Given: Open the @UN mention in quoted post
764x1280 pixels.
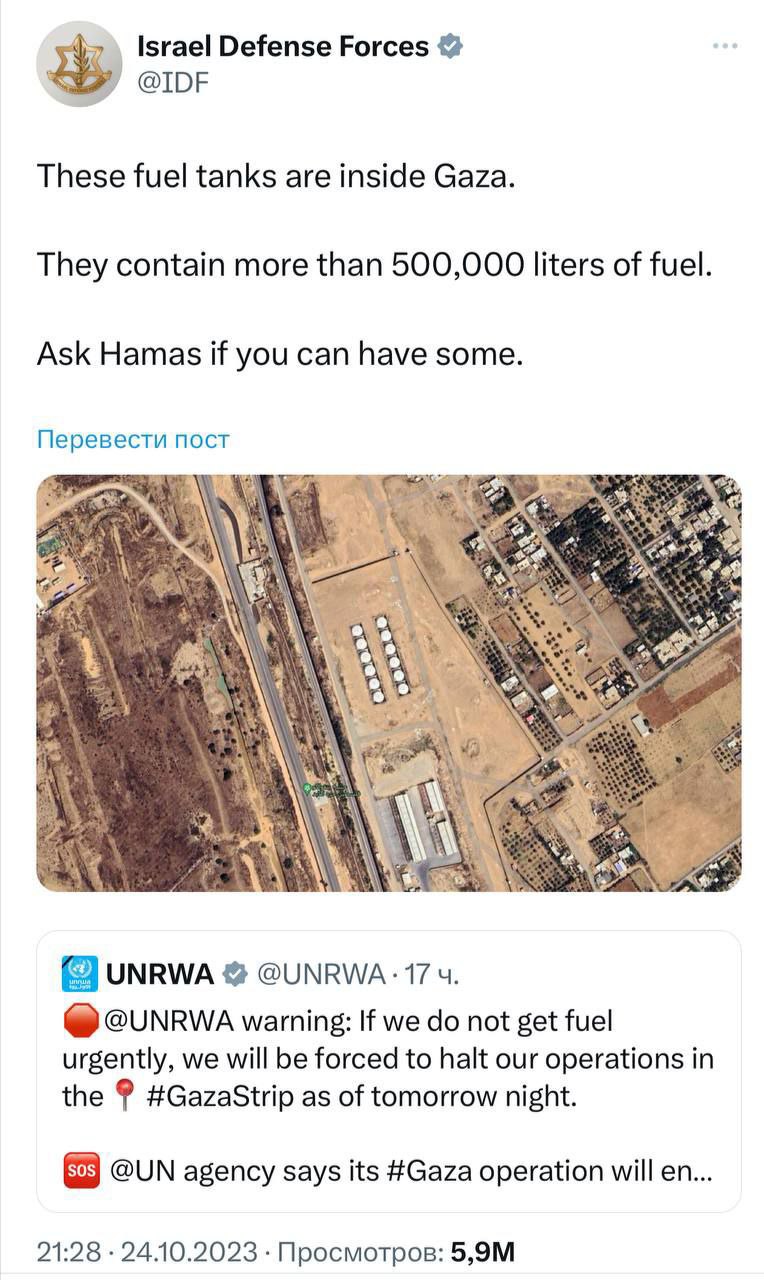Looking at the screenshot, I should (x=142, y=1170).
